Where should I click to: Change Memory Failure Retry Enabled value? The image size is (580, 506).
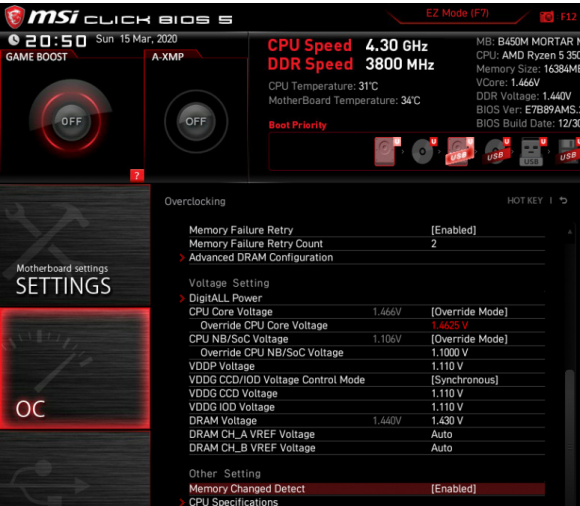click(453, 230)
